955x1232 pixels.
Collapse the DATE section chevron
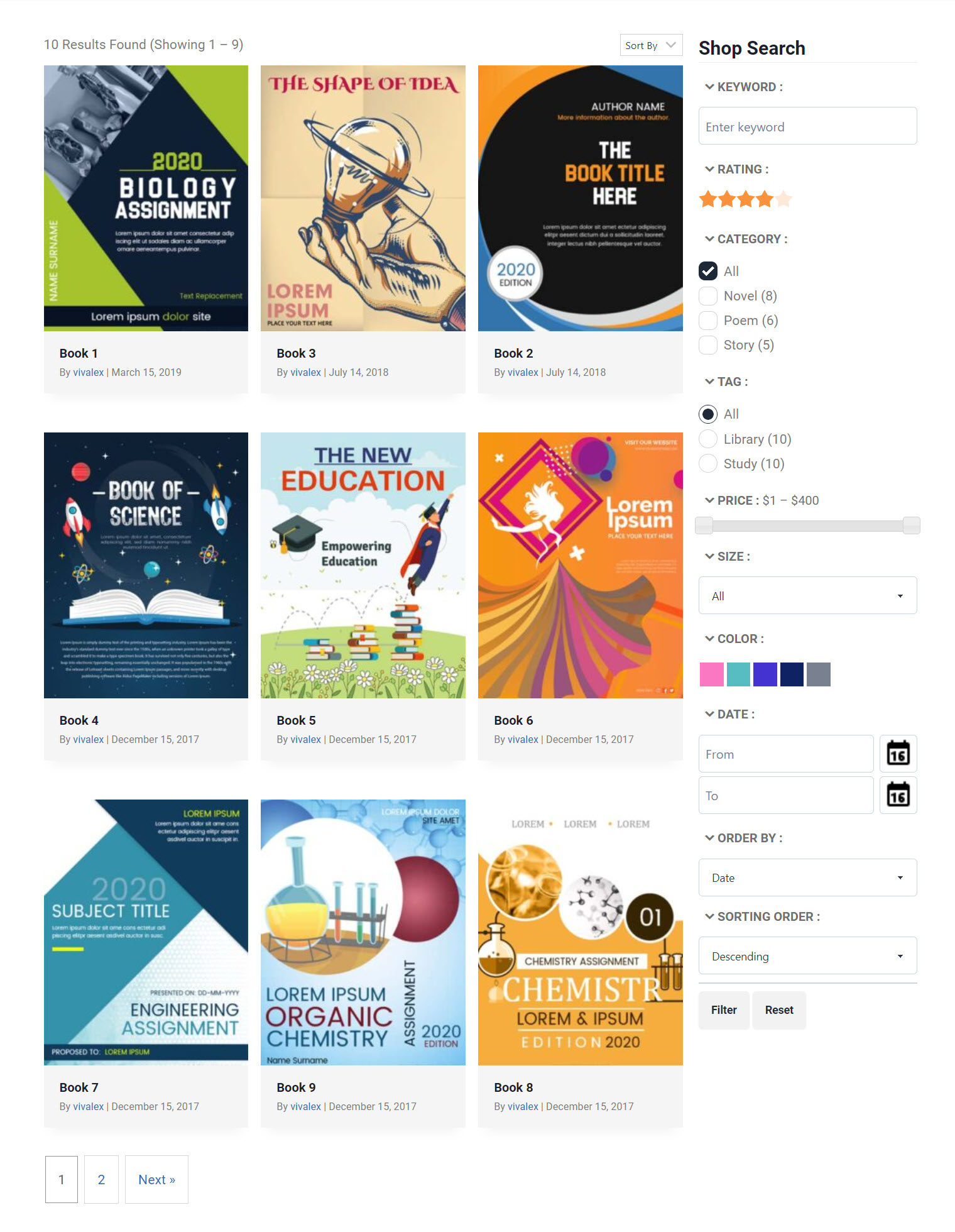point(709,714)
